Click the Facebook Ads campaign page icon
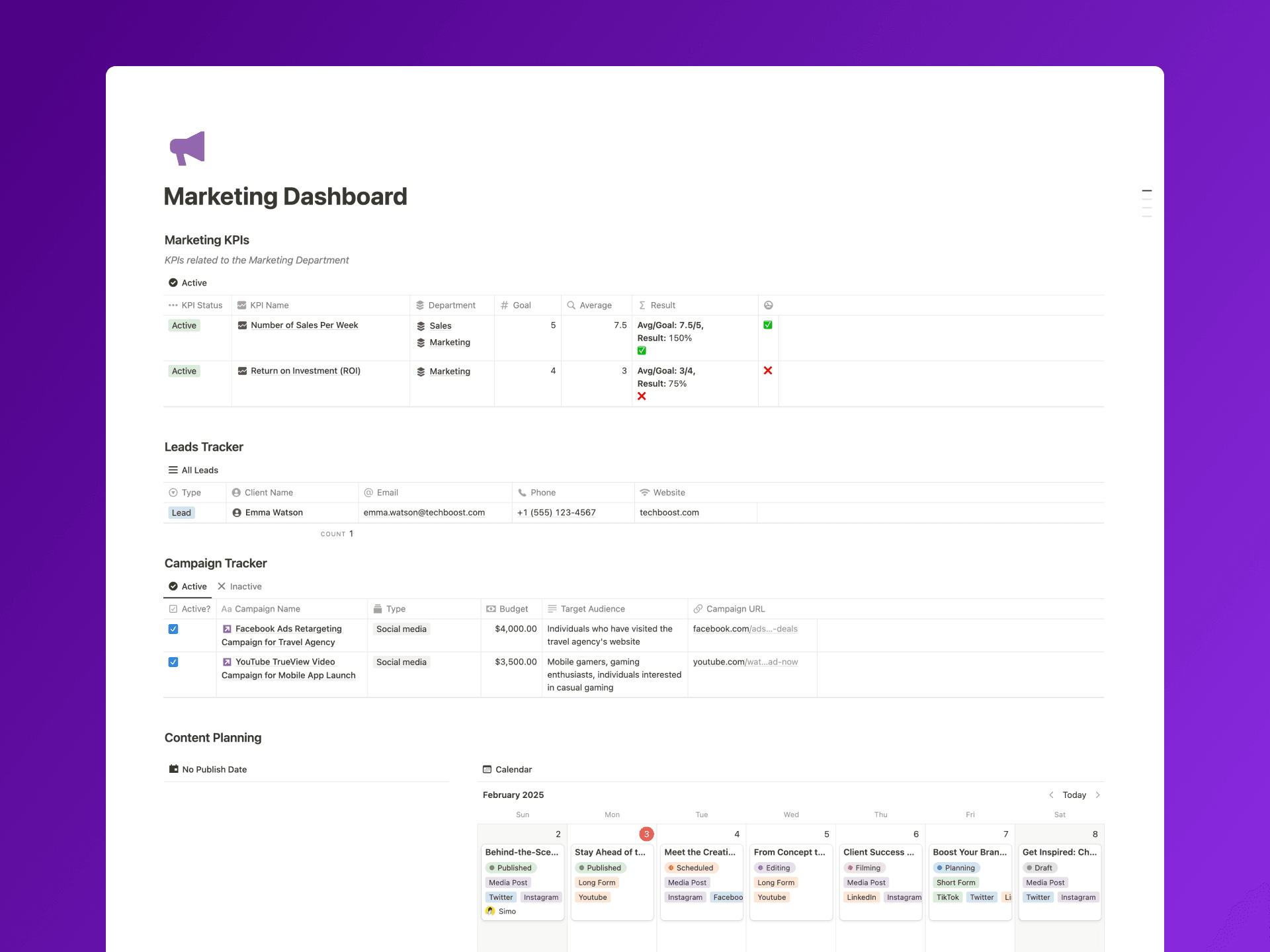 point(227,629)
